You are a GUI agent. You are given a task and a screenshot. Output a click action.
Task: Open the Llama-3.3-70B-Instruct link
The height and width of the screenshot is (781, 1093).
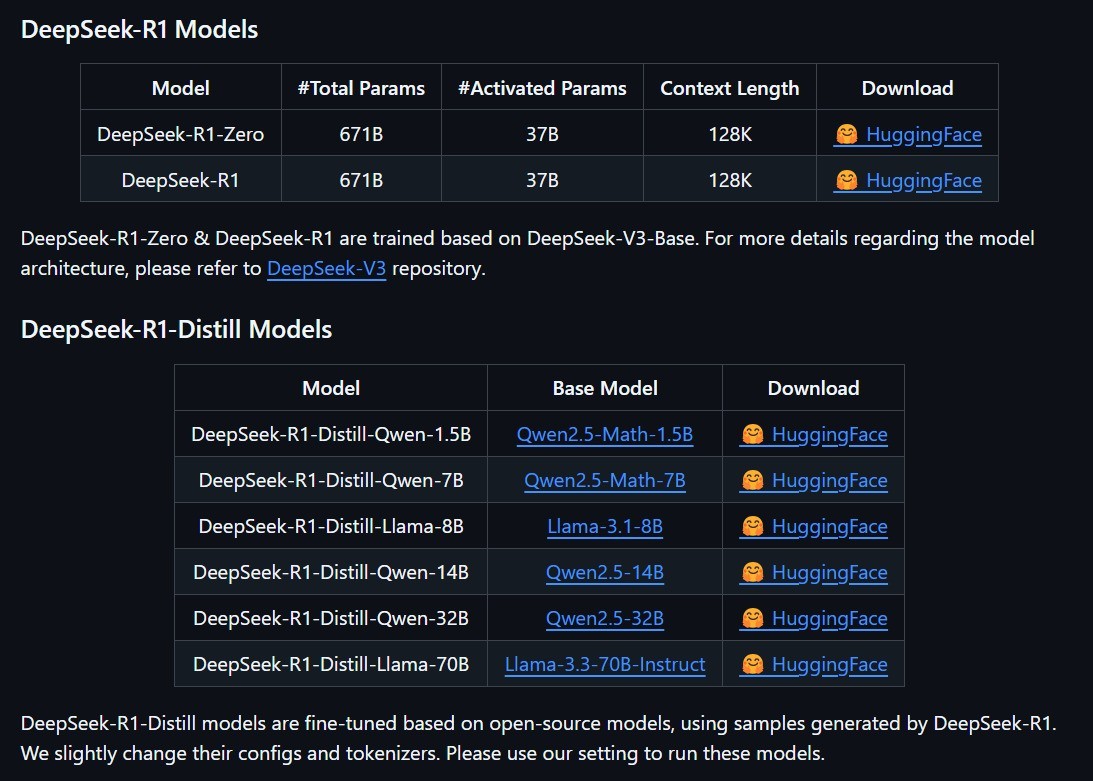coord(604,665)
